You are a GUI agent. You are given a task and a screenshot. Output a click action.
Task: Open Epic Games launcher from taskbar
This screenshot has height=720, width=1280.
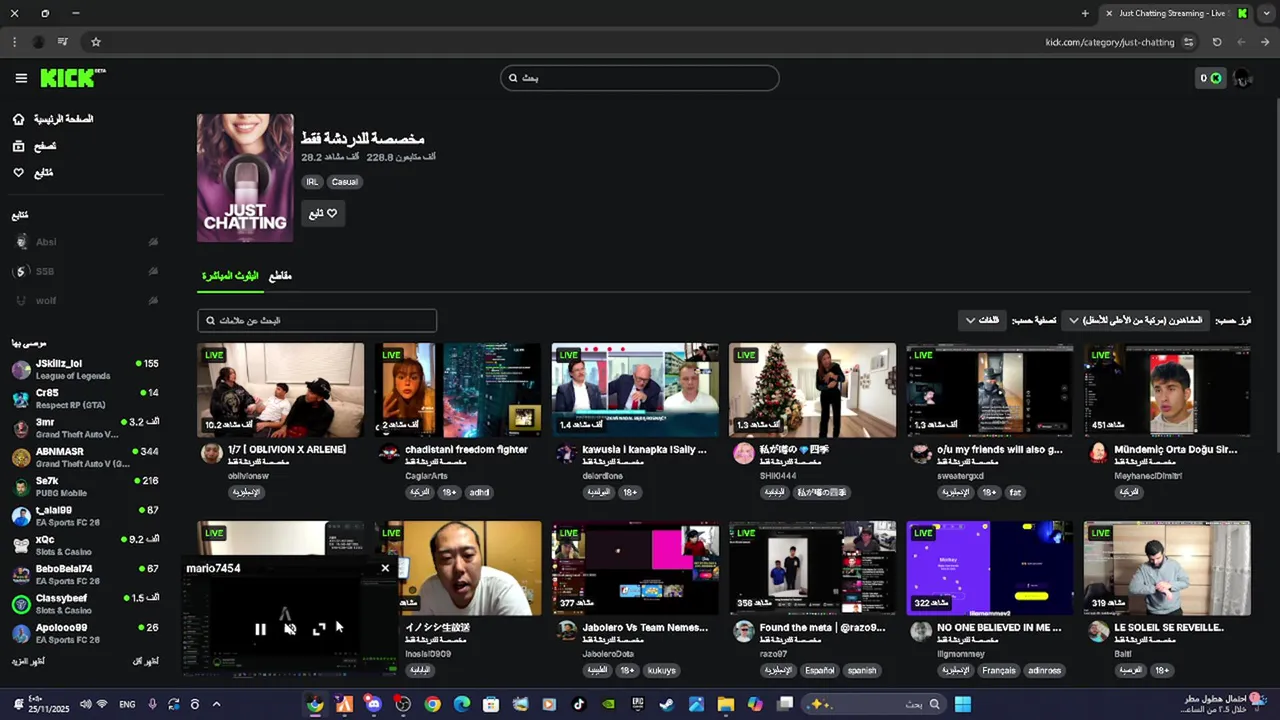pyautogui.click(x=637, y=705)
